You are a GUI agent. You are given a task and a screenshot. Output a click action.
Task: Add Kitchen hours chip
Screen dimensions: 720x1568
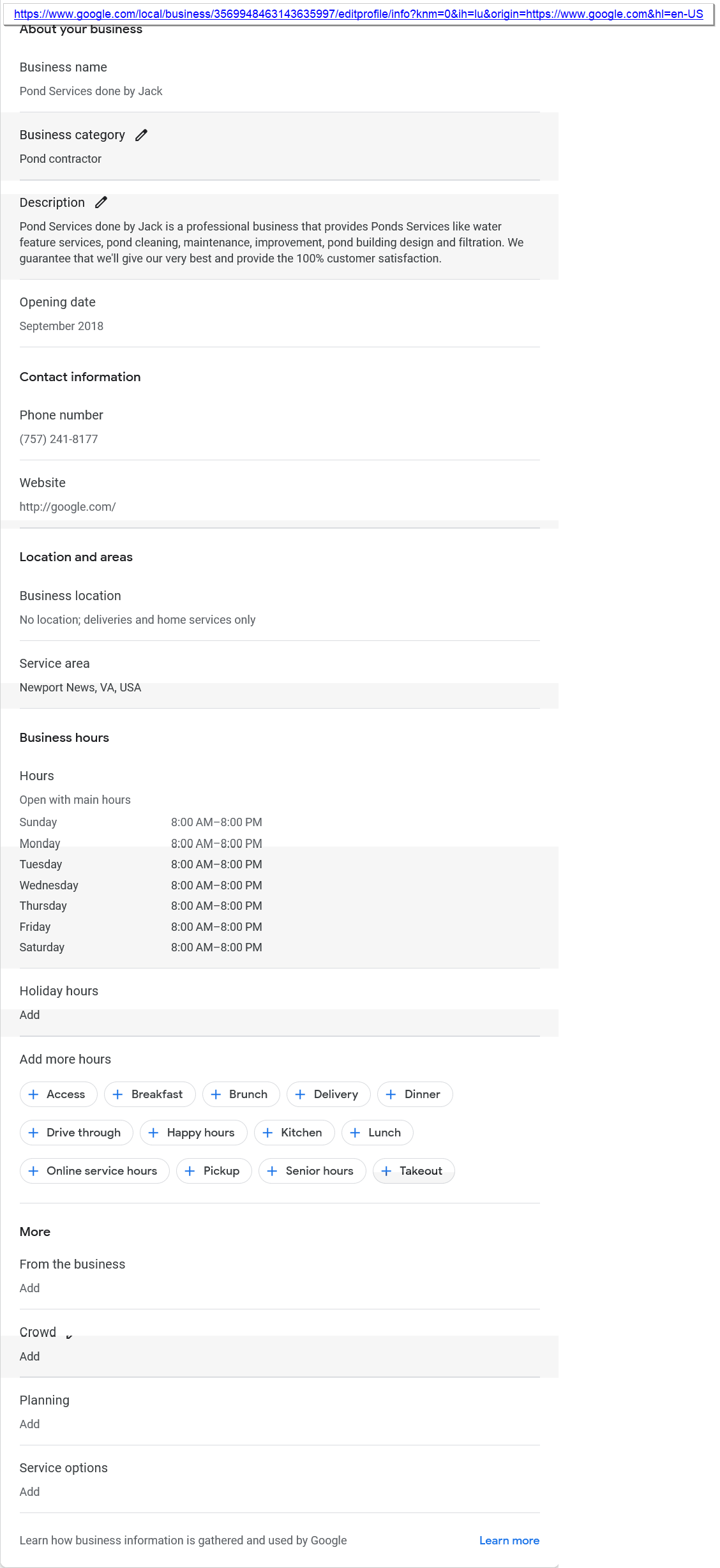click(x=294, y=1133)
